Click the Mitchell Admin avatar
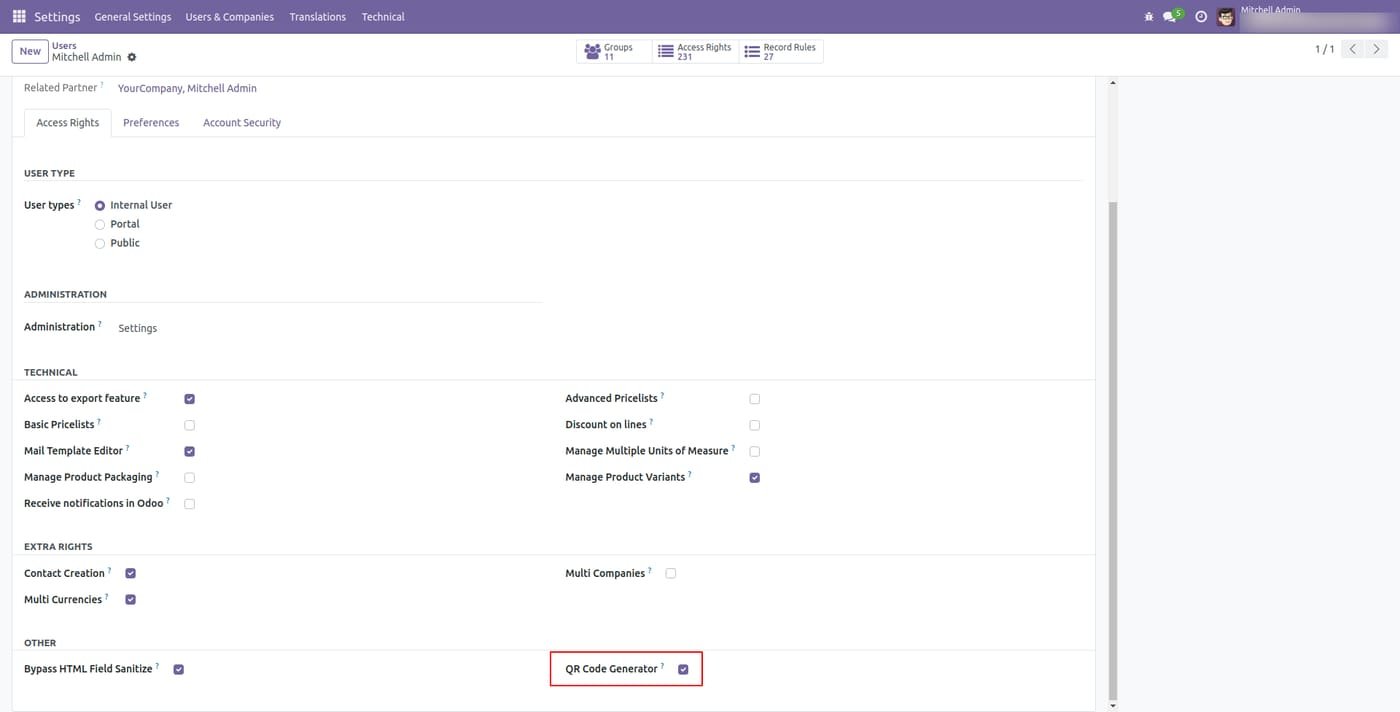 tap(1226, 17)
